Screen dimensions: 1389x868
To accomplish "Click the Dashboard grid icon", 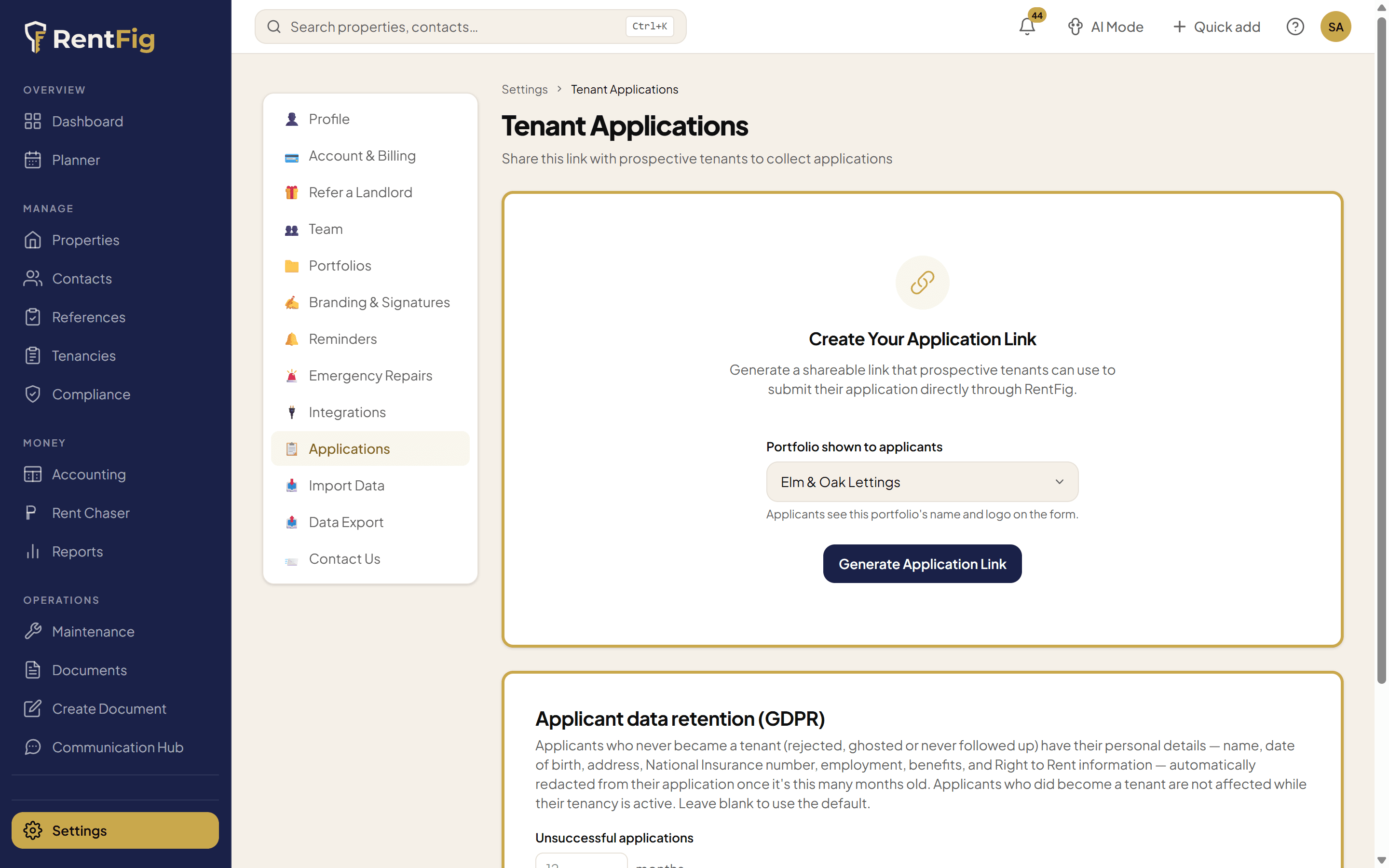I will (33, 121).
